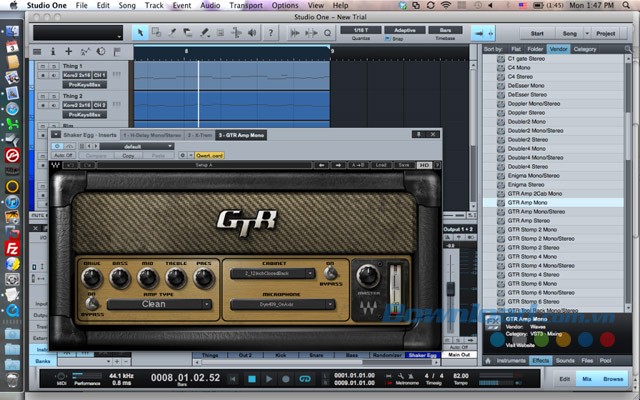Open the Transport menu
Screen dimensions: 640x400
tap(246, 5)
